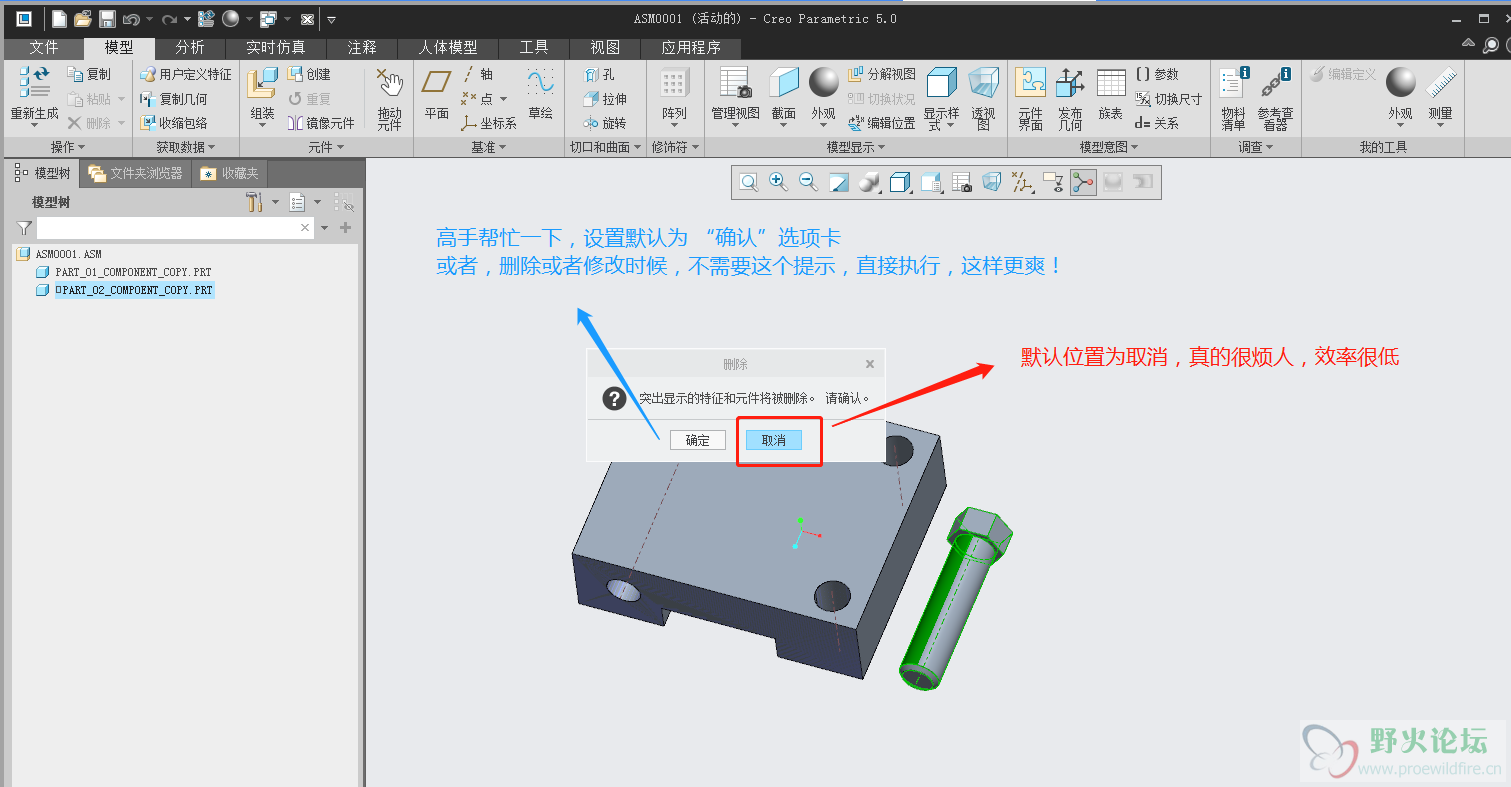Viewport: 1511px width, 787px height.
Task: Open the File (文件) menu
Action: pyautogui.click(x=43, y=47)
